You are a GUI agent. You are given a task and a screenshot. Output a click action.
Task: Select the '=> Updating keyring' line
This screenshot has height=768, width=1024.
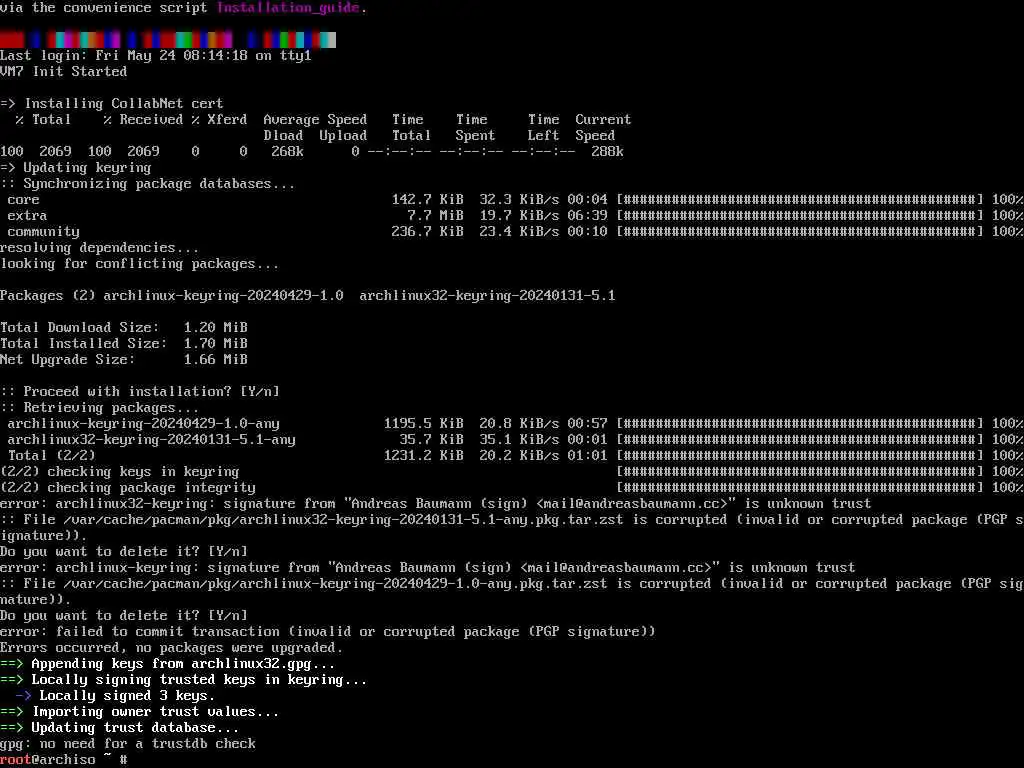(x=76, y=168)
